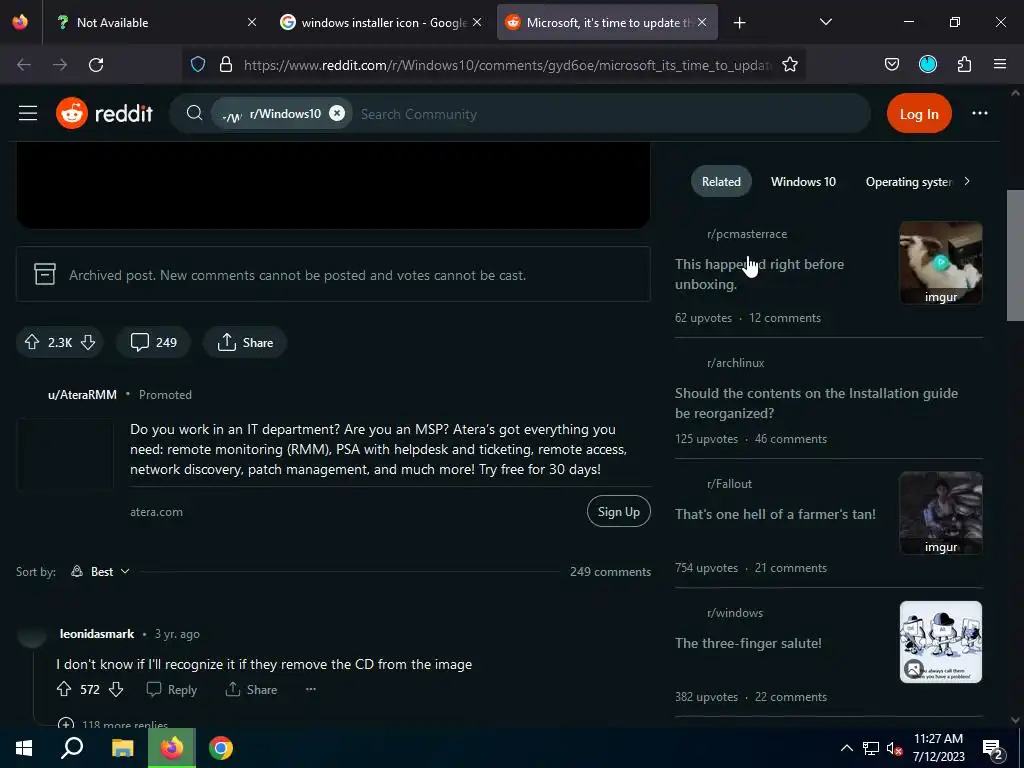Remove the r/Windows10 search scope chip
This screenshot has height=768, width=1024.
pyautogui.click(x=336, y=113)
